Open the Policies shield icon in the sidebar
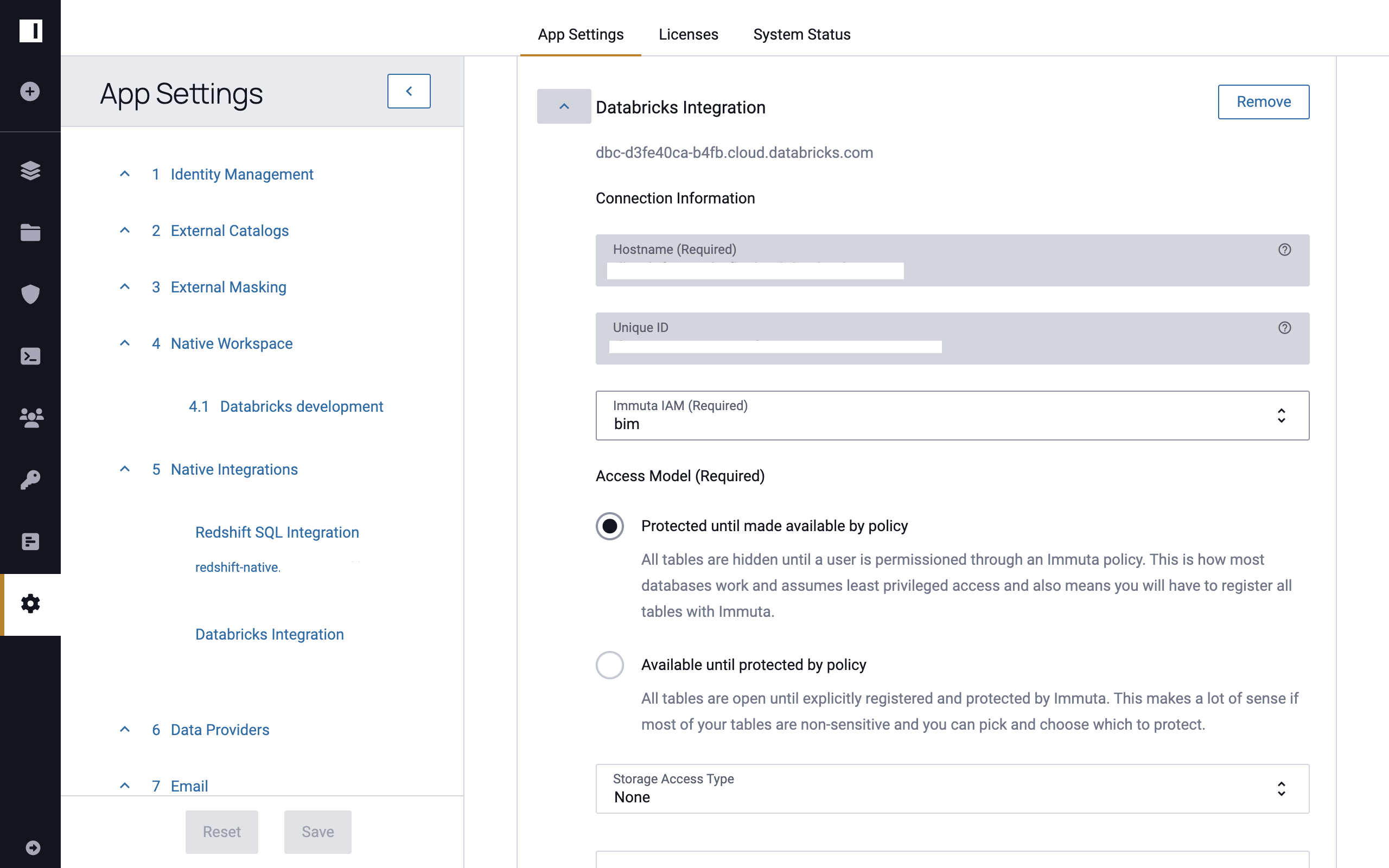 pyautogui.click(x=30, y=294)
